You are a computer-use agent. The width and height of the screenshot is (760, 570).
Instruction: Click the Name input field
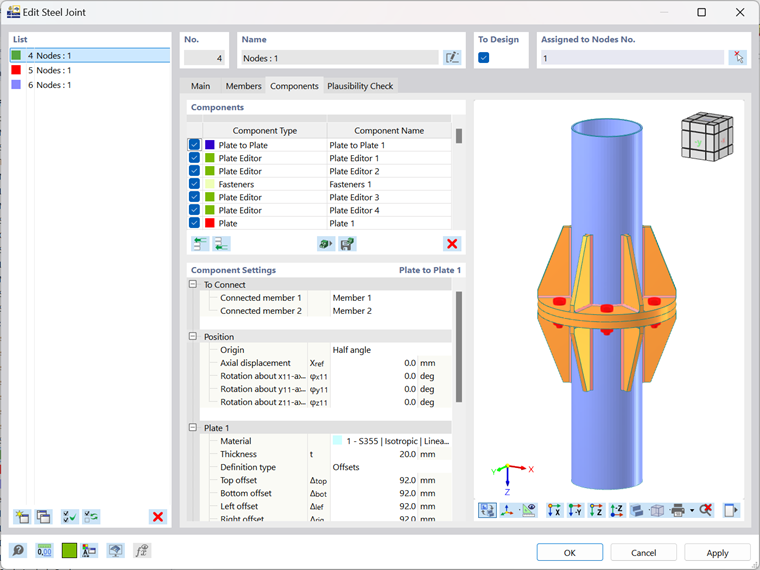(340, 58)
